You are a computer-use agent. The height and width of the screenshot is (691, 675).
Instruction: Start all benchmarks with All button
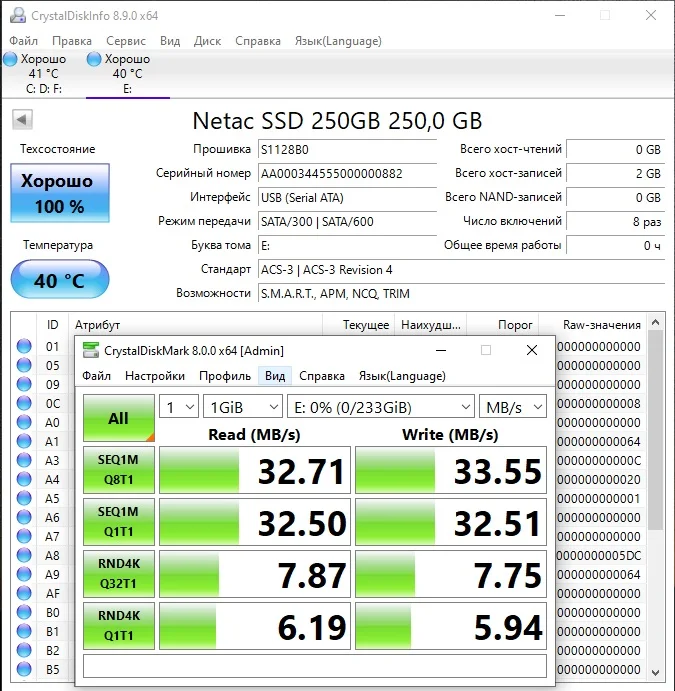point(119,418)
